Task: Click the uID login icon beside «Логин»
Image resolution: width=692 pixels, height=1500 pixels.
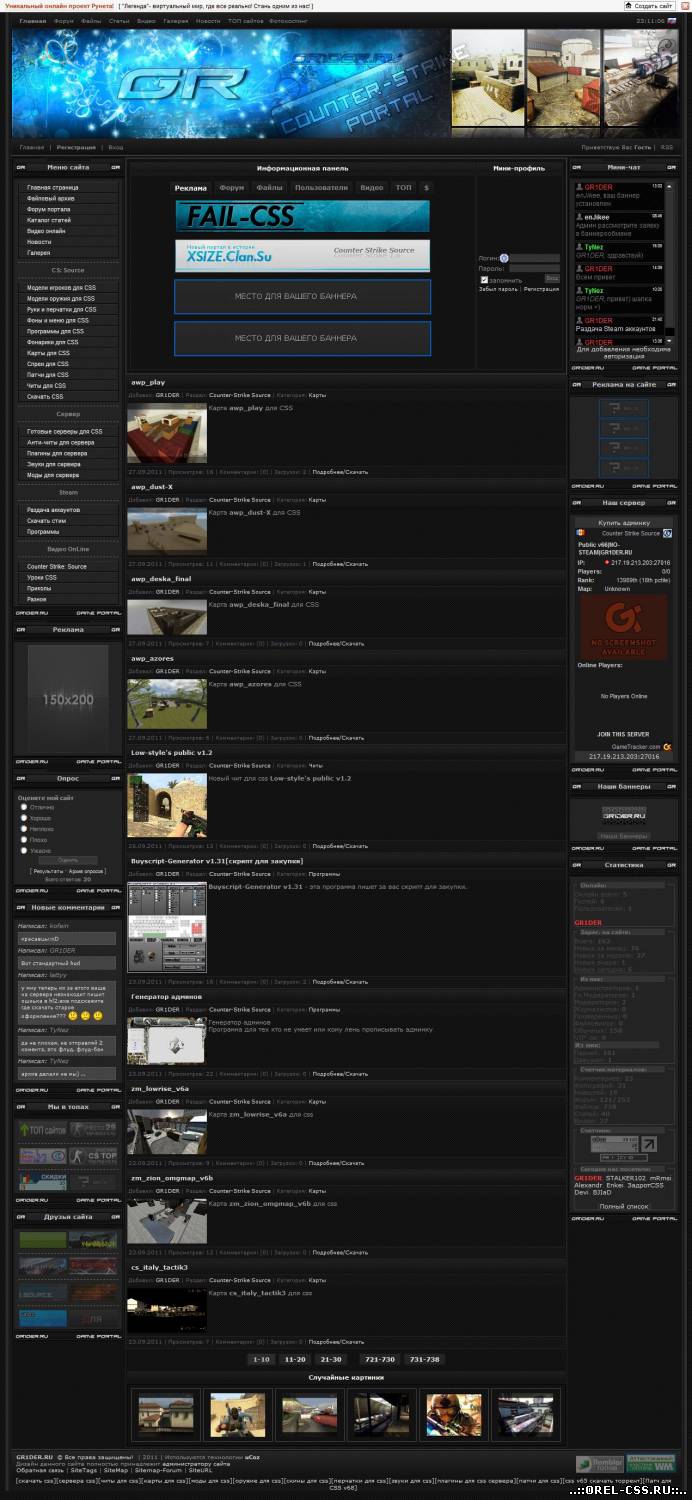Action: click(504, 258)
